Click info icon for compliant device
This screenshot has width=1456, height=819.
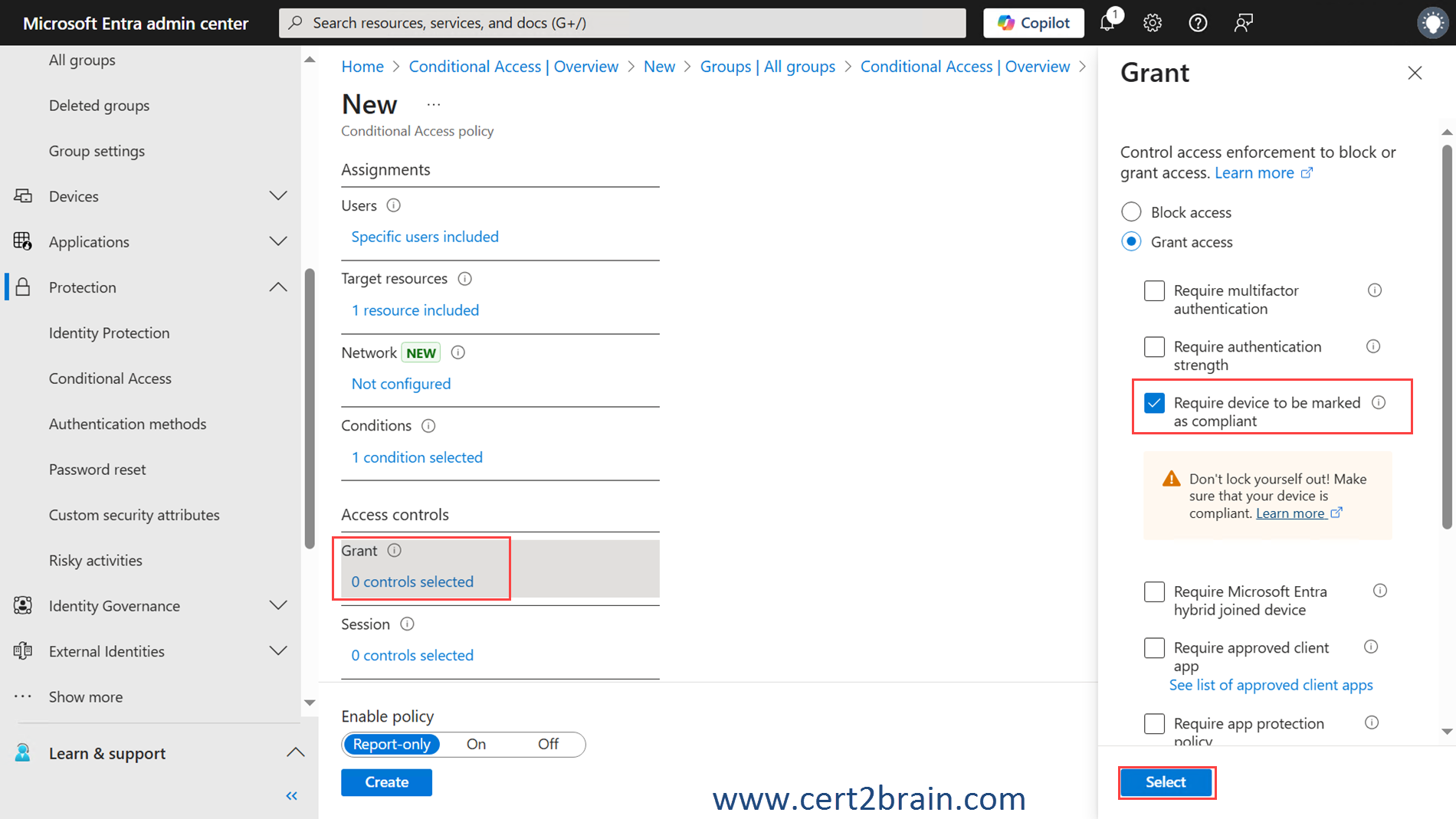[x=1379, y=402]
